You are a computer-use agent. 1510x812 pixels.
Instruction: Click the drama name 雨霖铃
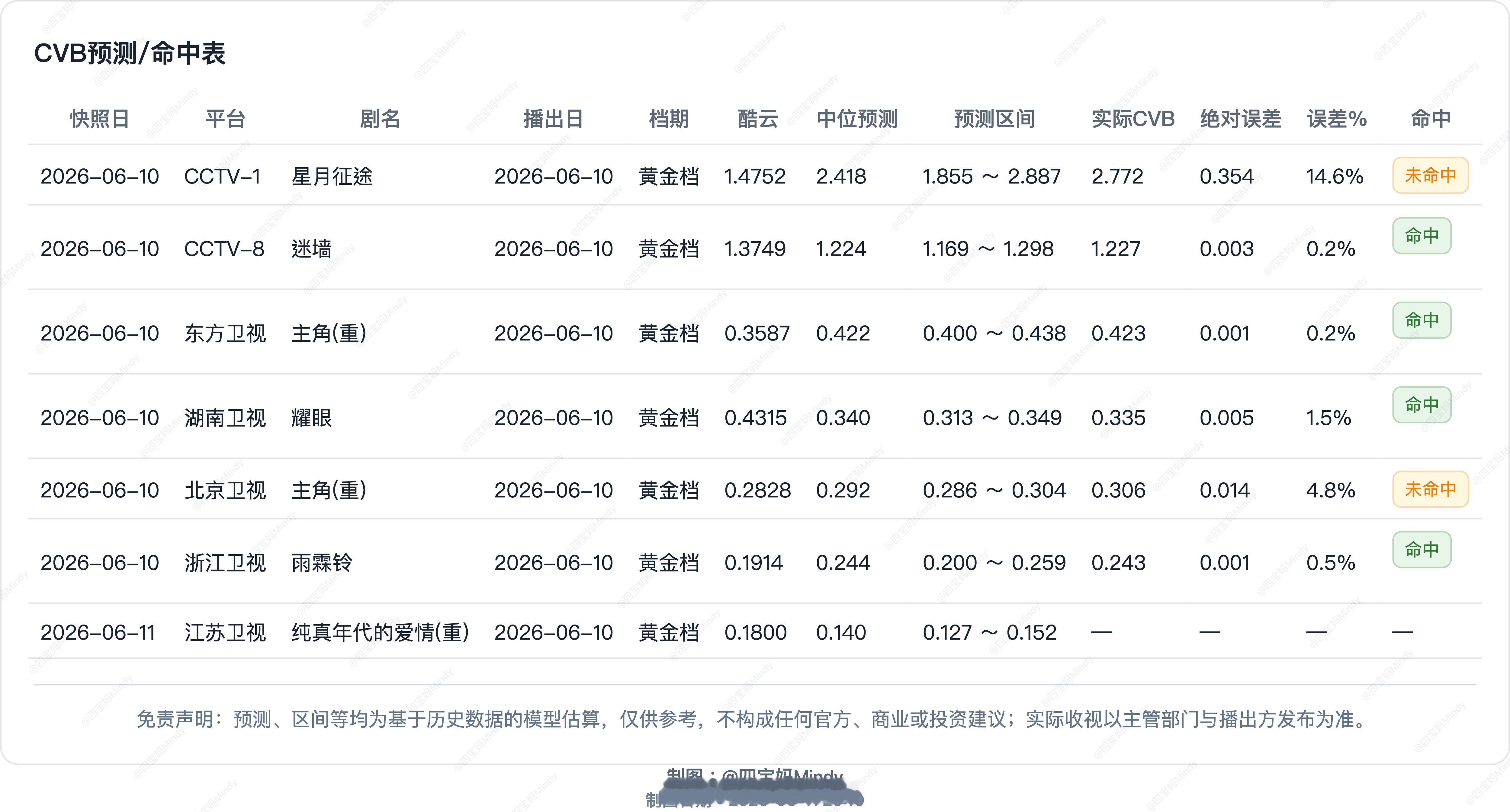[x=322, y=563]
